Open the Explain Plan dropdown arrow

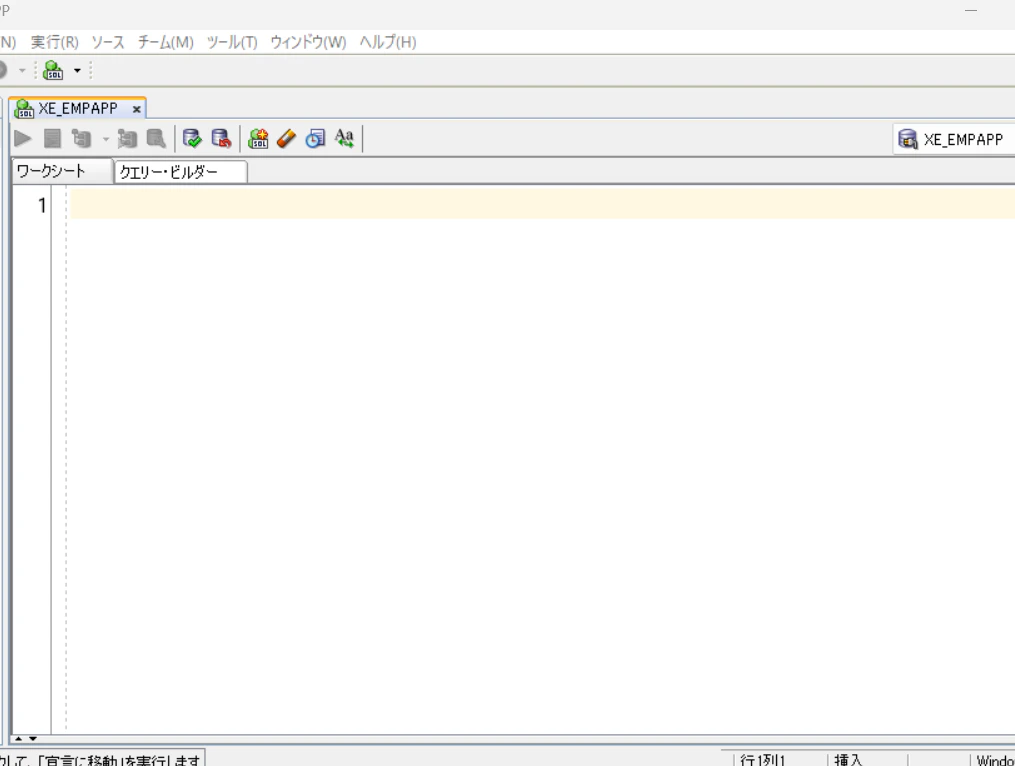pos(106,139)
